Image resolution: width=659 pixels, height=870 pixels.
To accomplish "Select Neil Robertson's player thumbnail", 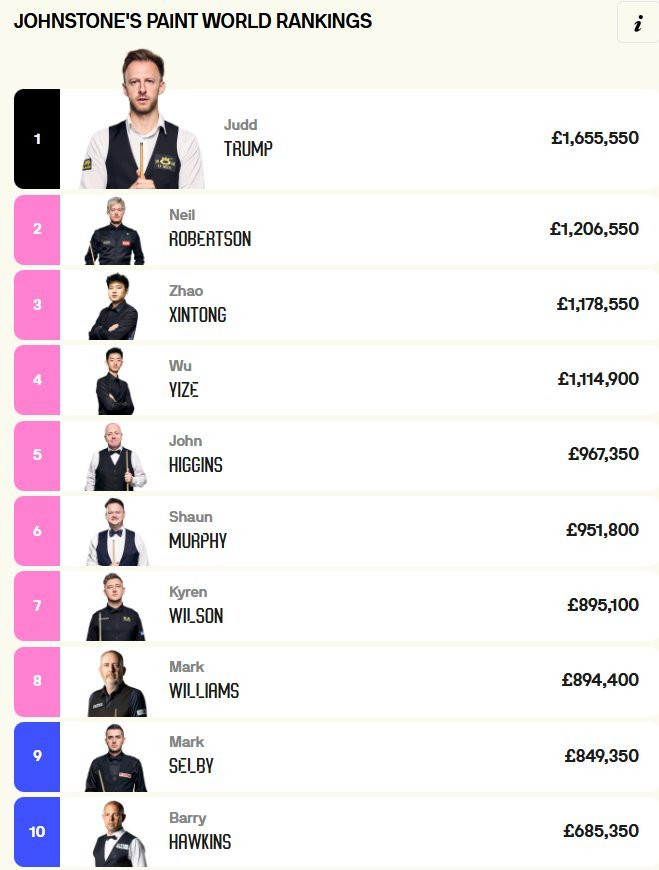I will (115, 230).
